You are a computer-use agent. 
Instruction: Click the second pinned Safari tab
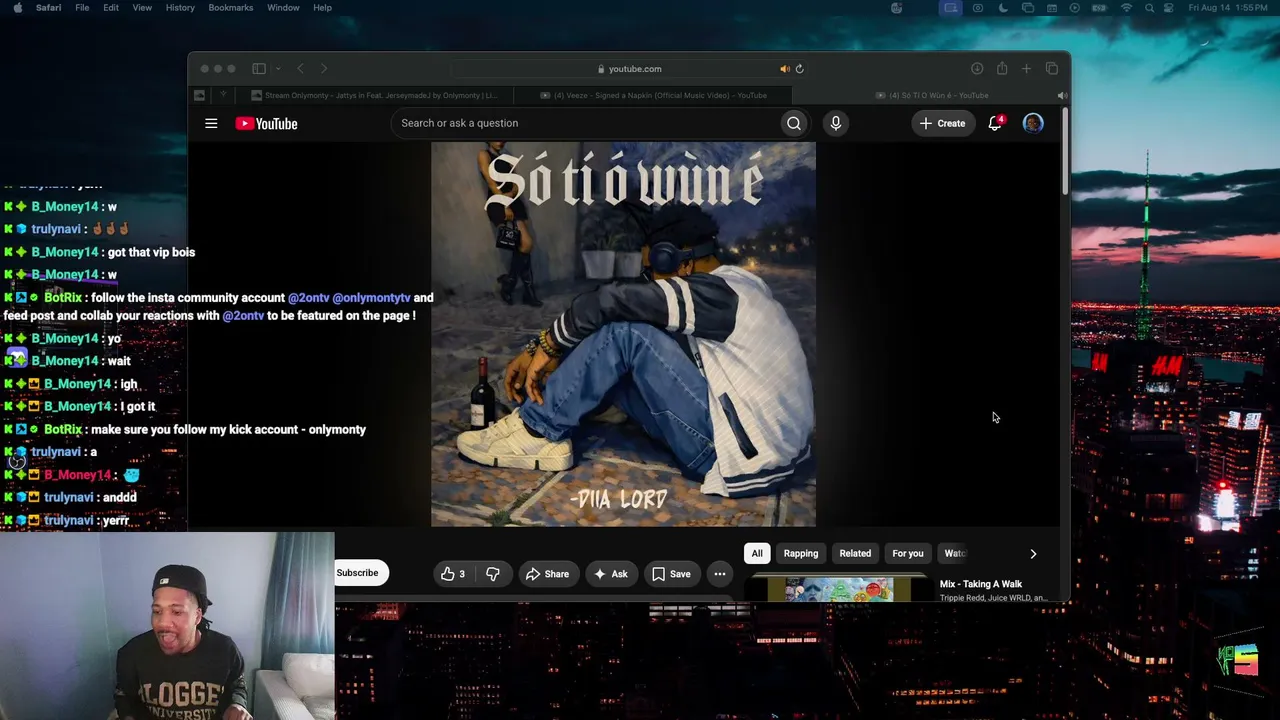(x=224, y=96)
